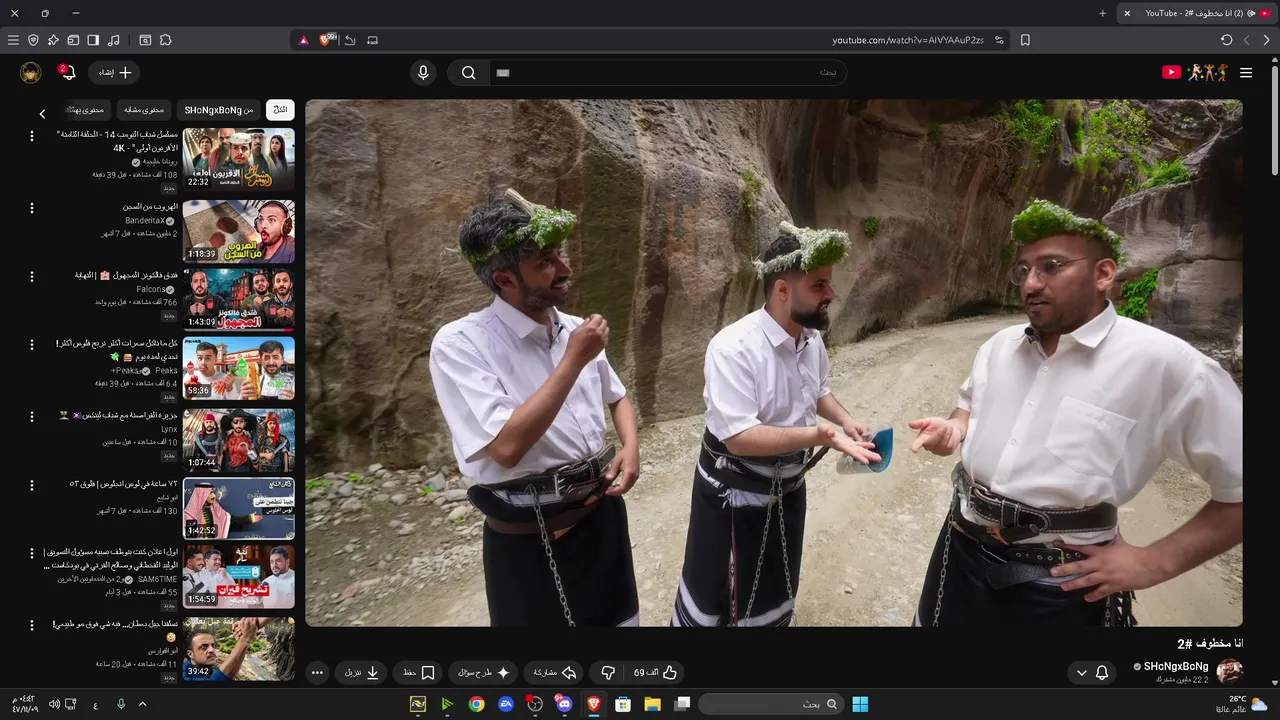
Task: Open options menu for the Lynx video
Action: [32, 415]
